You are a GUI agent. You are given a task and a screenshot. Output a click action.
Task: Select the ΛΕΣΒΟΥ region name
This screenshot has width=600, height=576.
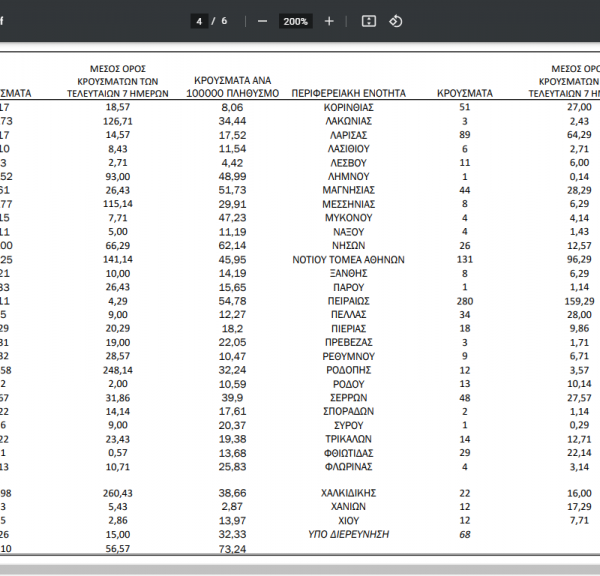point(349,163)
